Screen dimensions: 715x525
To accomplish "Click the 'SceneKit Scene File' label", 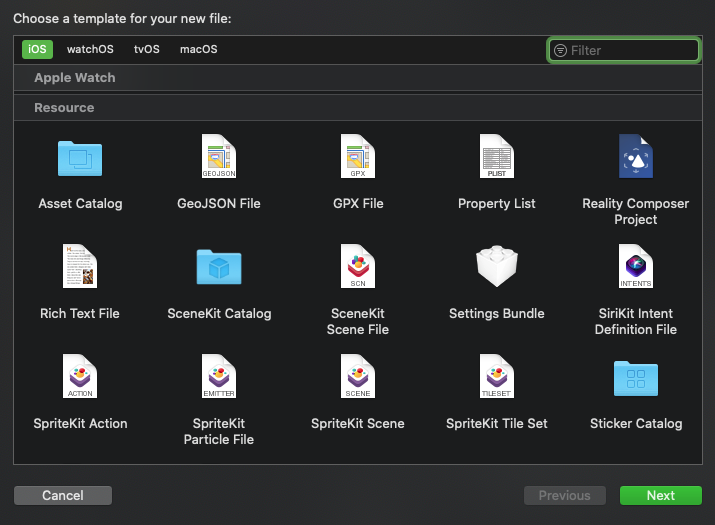I will 358,321.
